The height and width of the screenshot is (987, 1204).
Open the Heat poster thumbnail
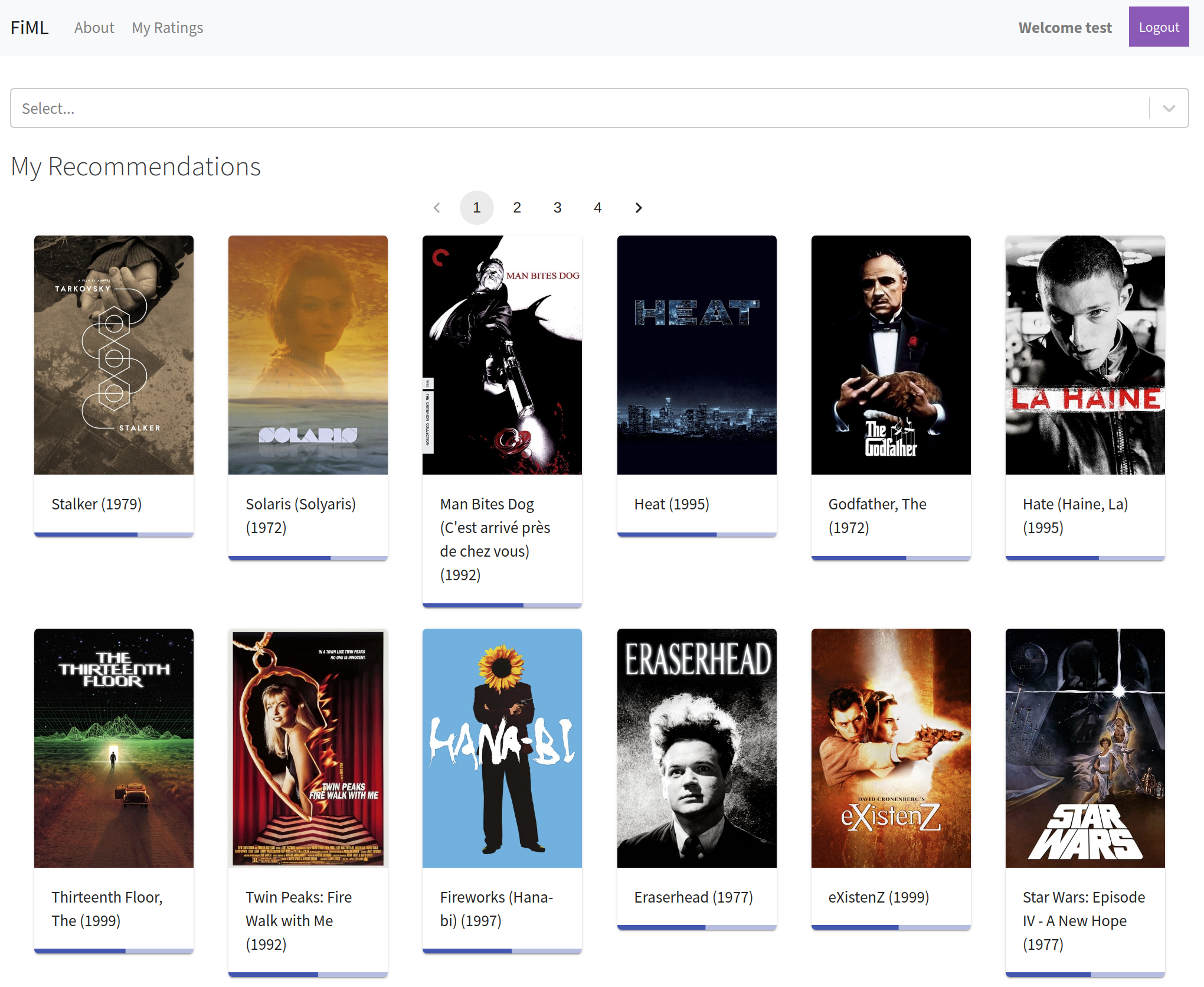[696, 355]
